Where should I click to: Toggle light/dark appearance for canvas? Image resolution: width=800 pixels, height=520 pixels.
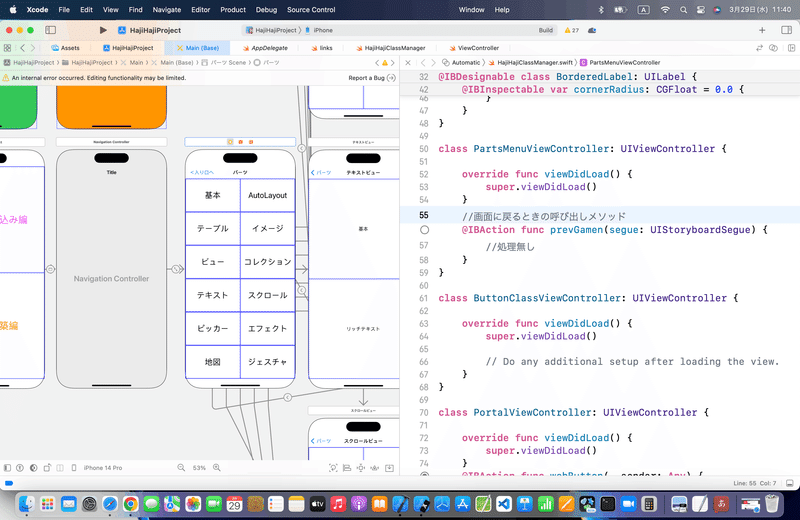point(34,467)
